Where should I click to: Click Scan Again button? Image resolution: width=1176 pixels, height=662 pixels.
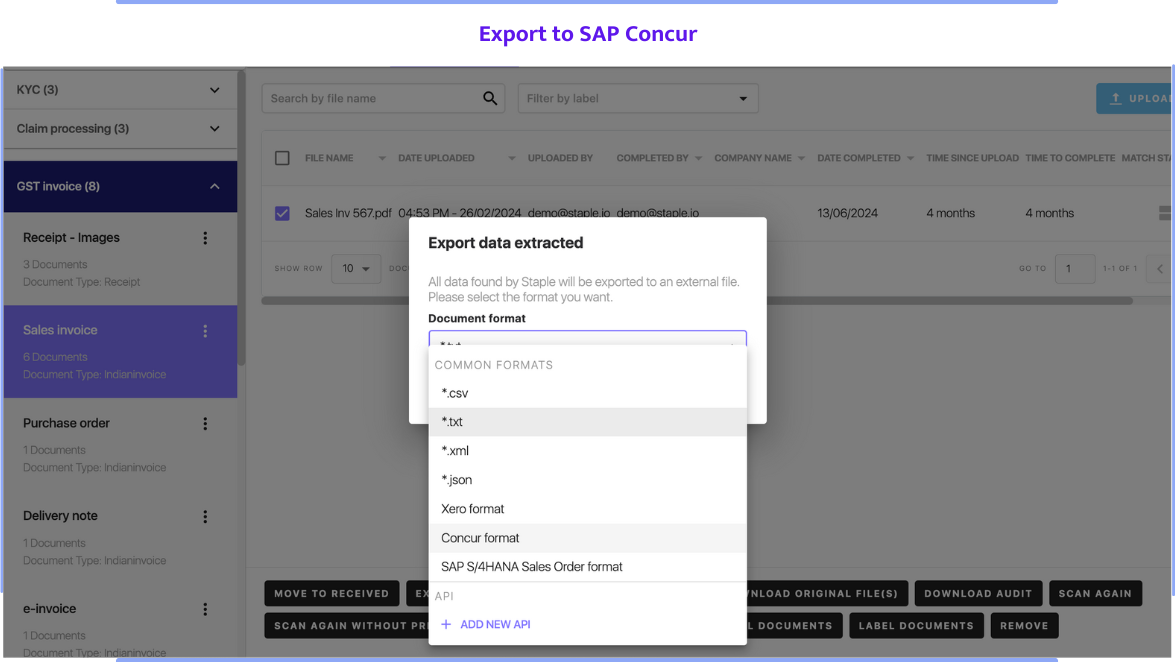click(x=1095, y=593)
